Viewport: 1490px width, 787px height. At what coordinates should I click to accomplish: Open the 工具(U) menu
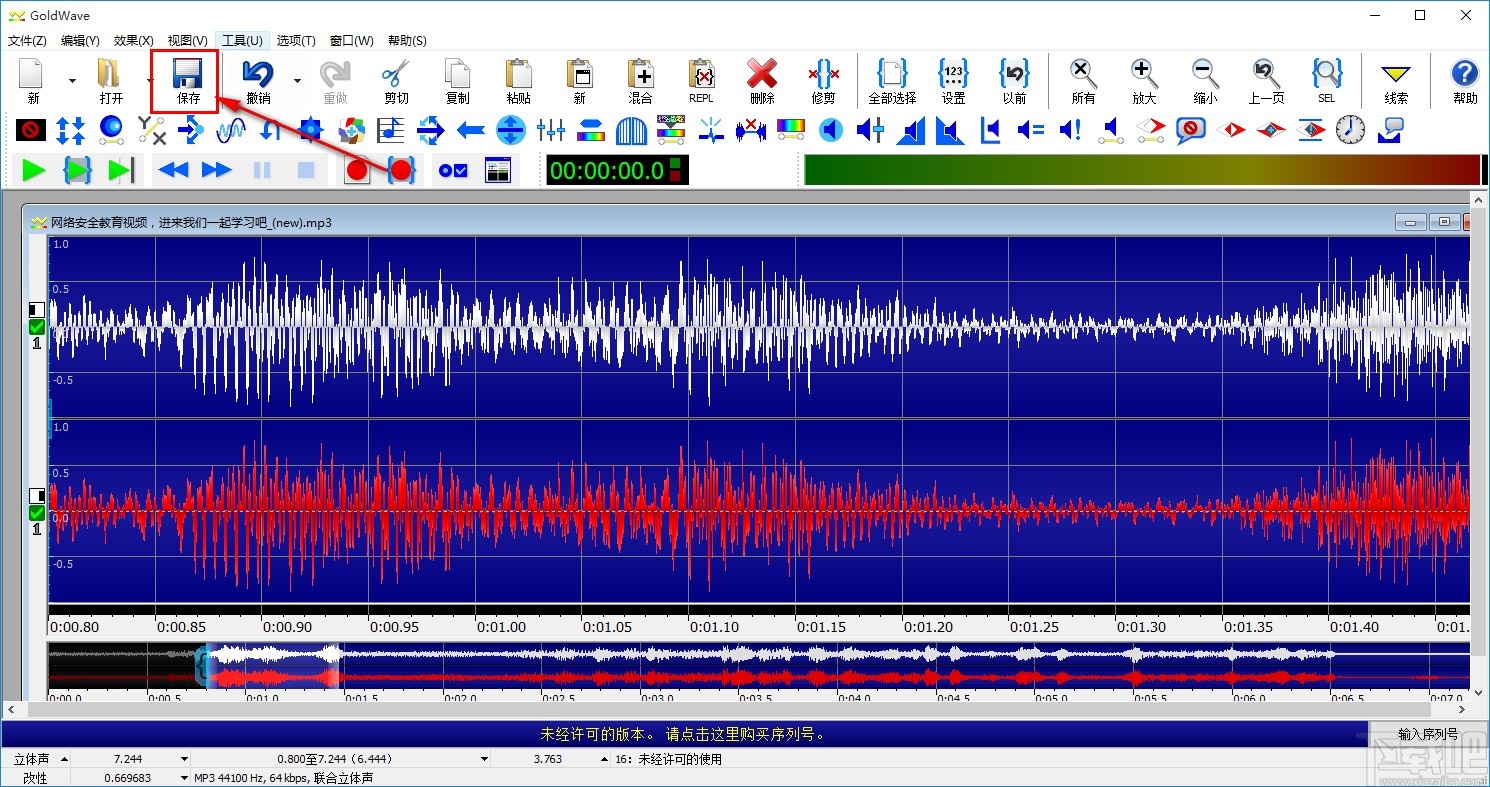coord(242,41)
